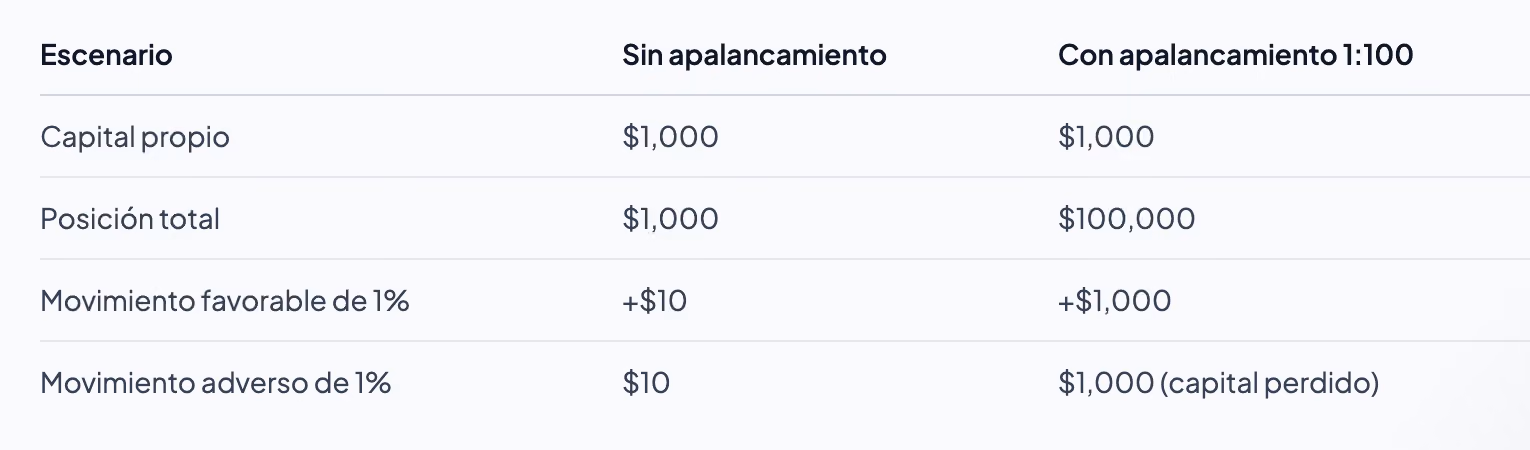Click leveraged $1,000 in Capital propio row
1530x450 pixels.
pyautogui.click(x=1106, y=137)
